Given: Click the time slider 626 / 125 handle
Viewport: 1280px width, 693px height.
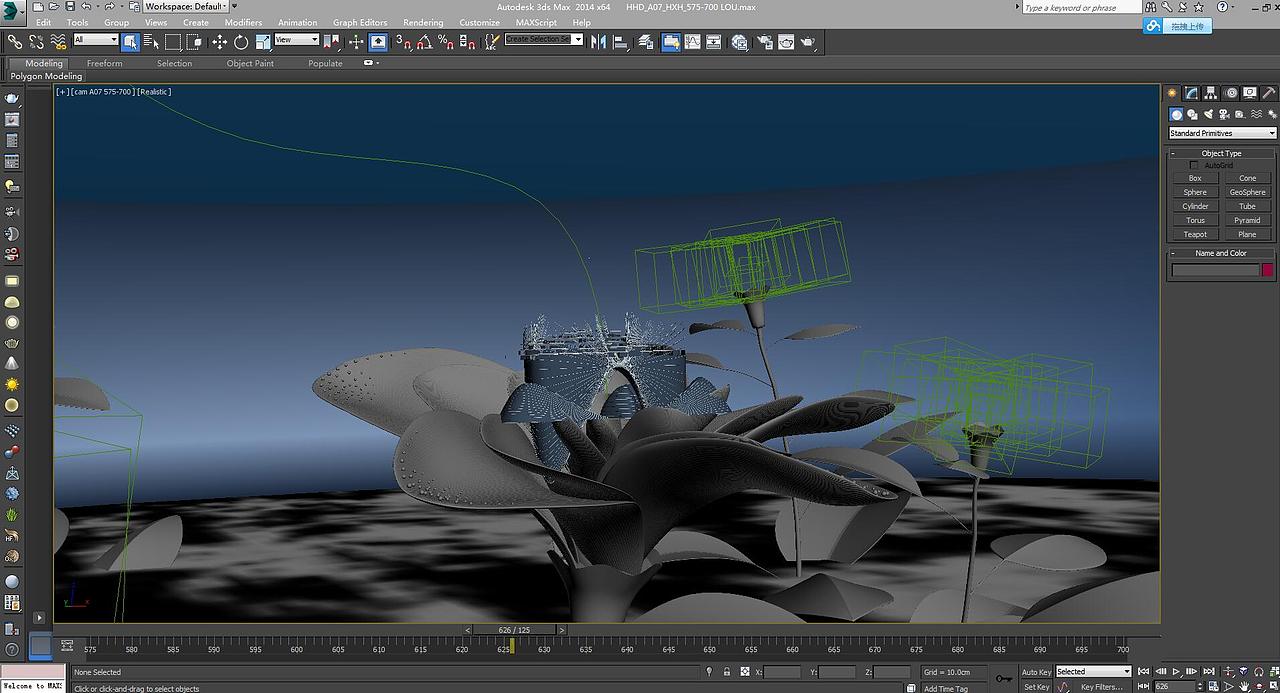Looking at the screenshot, I should (x=515, y=630).
